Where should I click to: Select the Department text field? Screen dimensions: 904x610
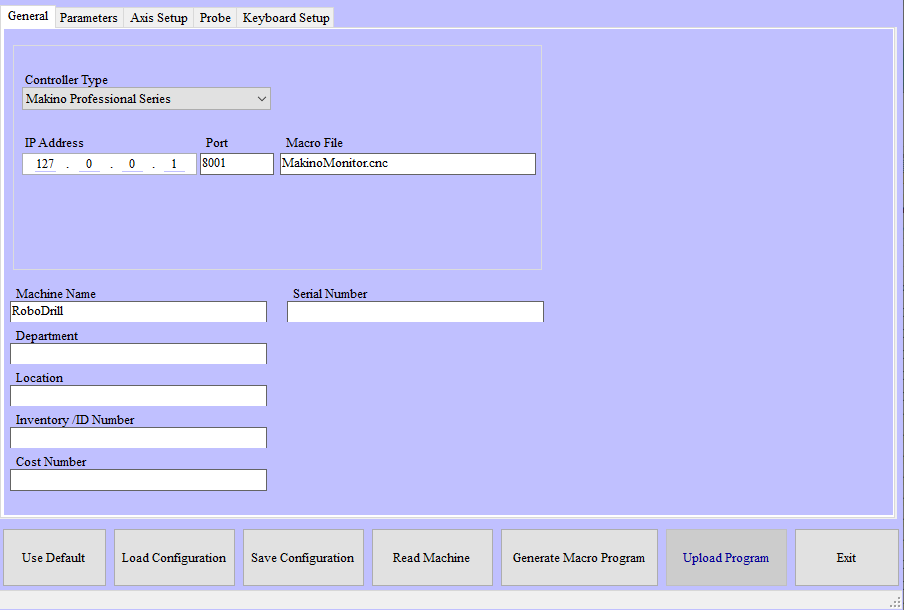click(x=138, y=354)
